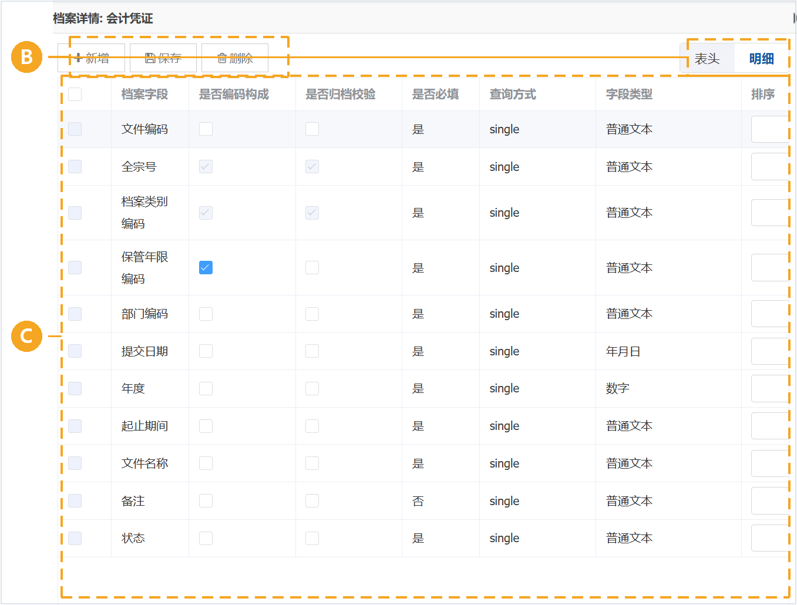
Task: Click the 字段类型 column header
Action: (629, 94)
